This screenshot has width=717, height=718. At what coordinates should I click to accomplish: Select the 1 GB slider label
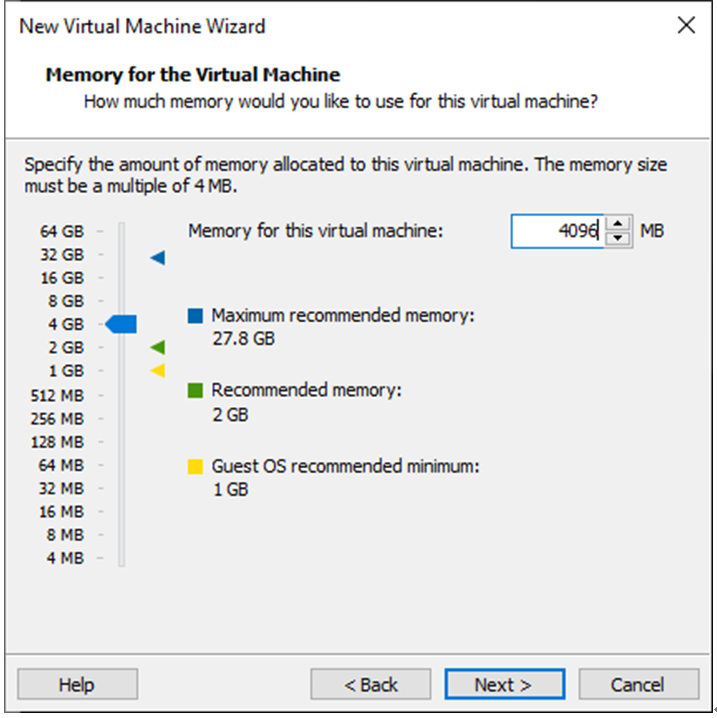(x=66, y=371)
